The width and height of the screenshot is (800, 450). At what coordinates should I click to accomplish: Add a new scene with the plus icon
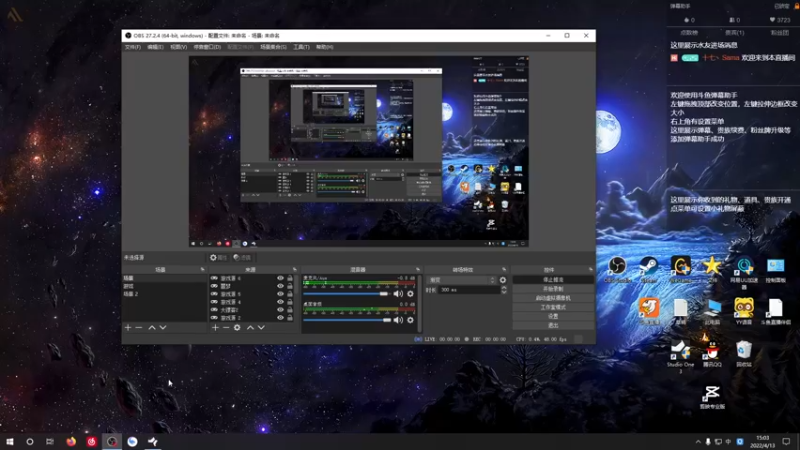pos(128,328)
